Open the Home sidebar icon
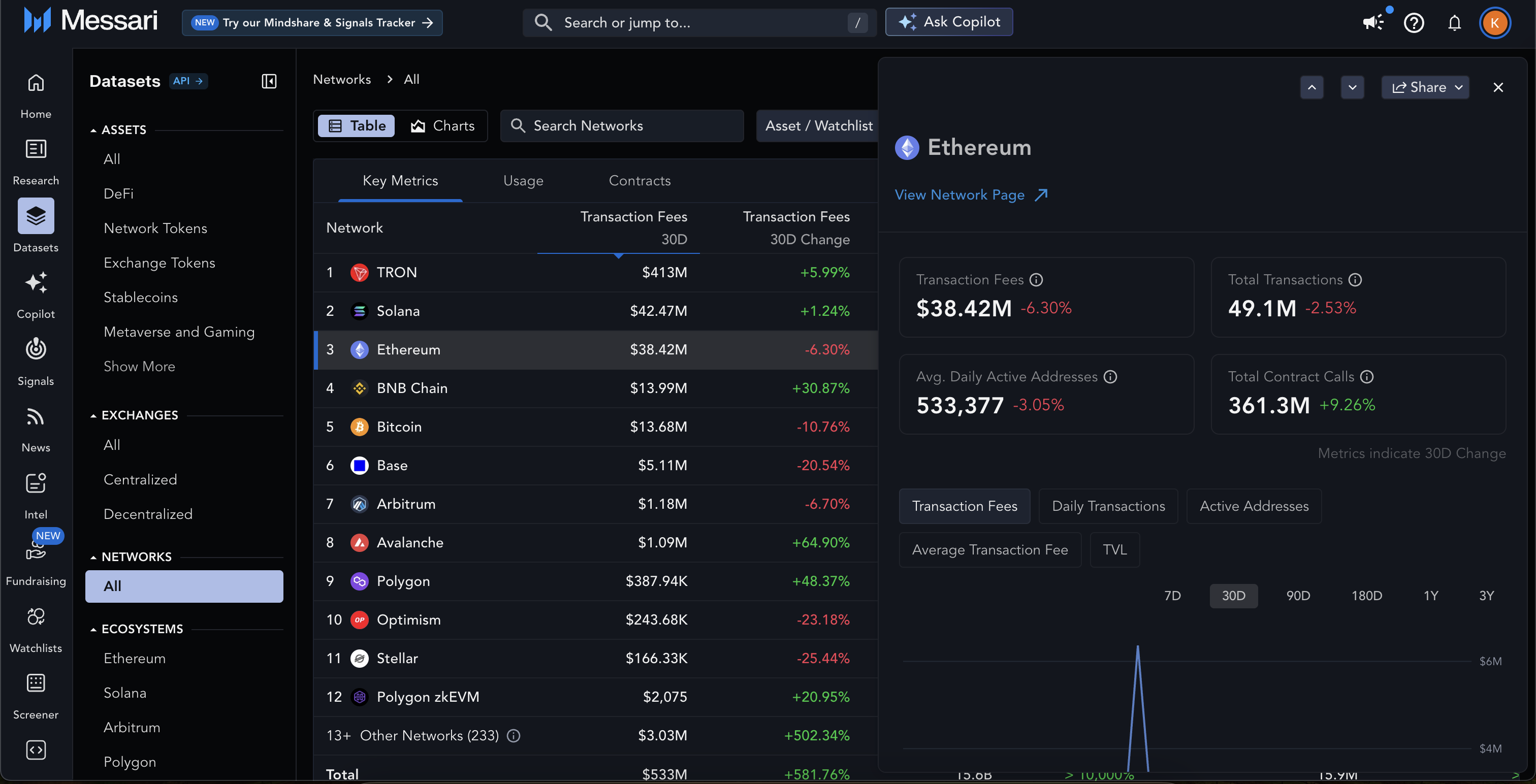 (36, 83)
